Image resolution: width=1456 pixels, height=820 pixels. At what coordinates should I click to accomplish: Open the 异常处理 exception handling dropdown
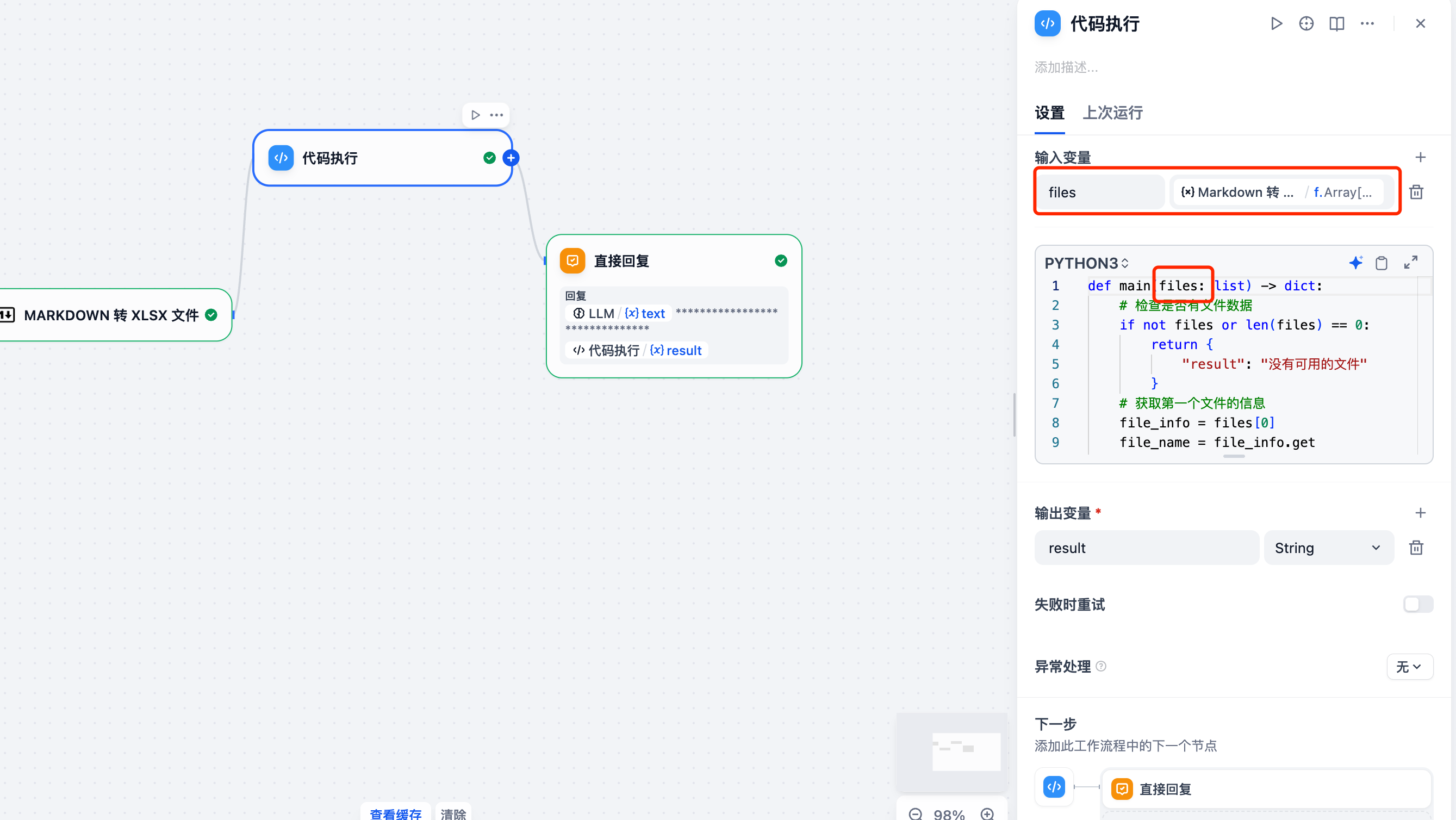point(1410,667)
